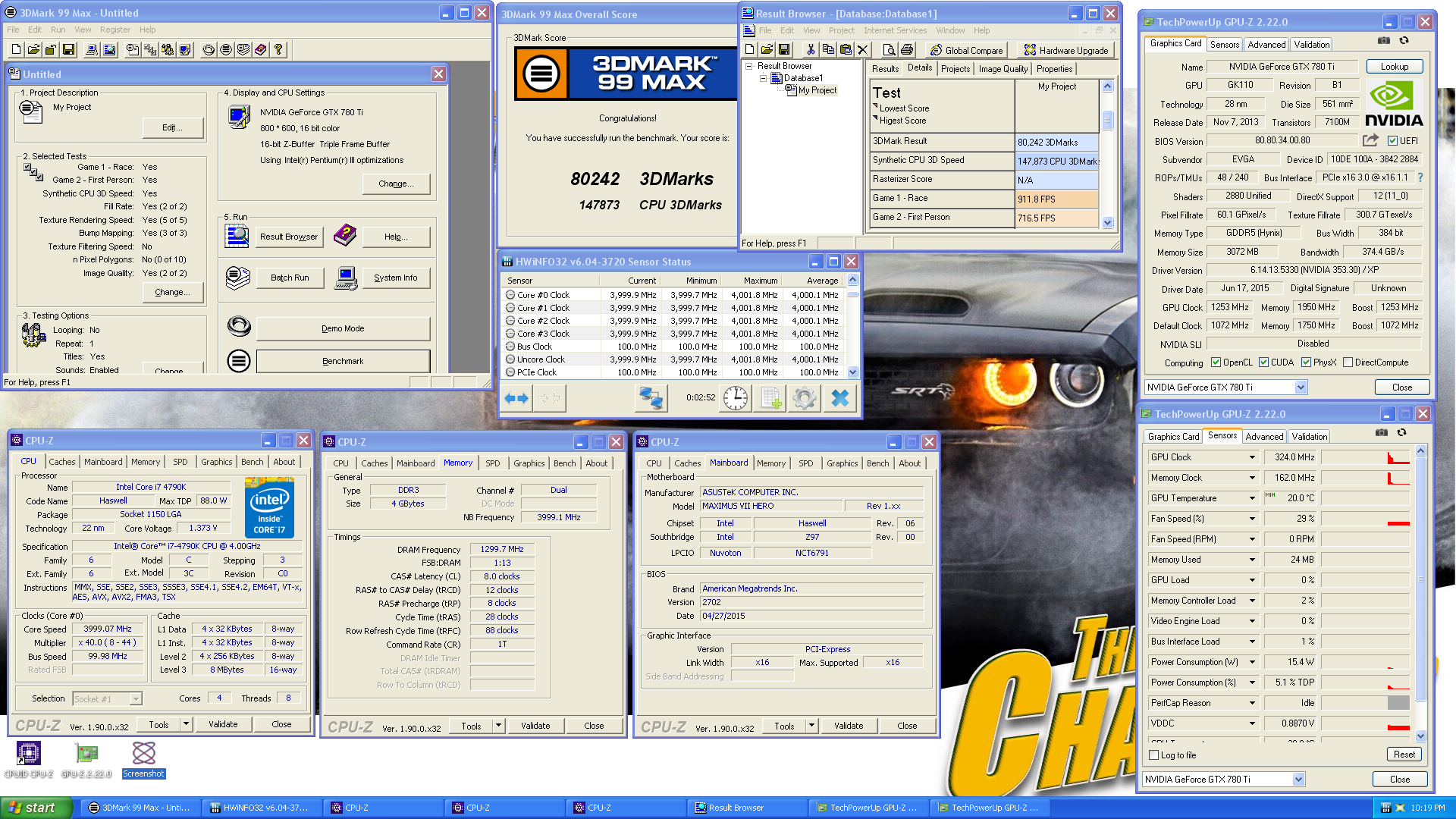Click purple help book icon in 3DMark toolbar
Screen dimensions: 1456x819
click(x=260, y=49)
